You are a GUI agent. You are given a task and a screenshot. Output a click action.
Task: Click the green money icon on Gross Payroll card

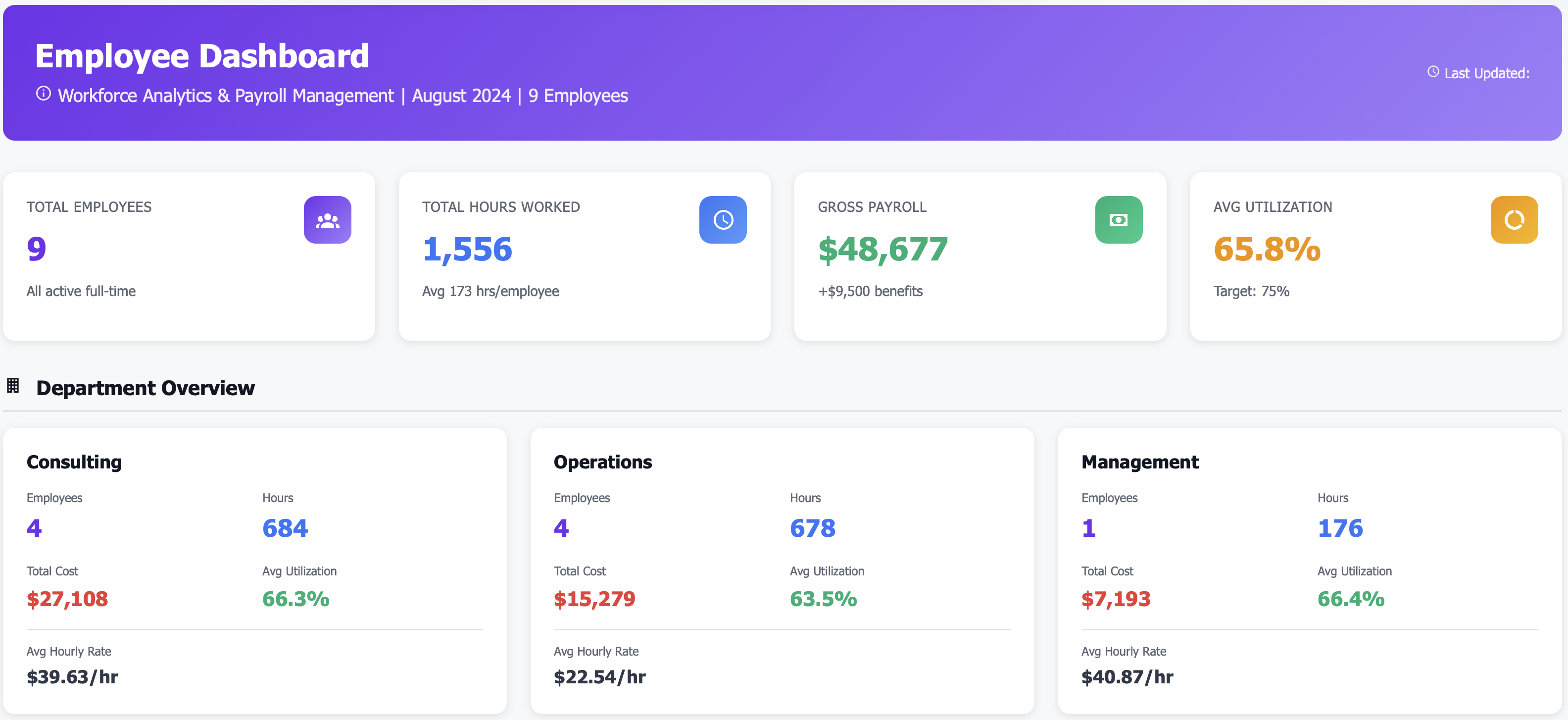click(1118, 220)
